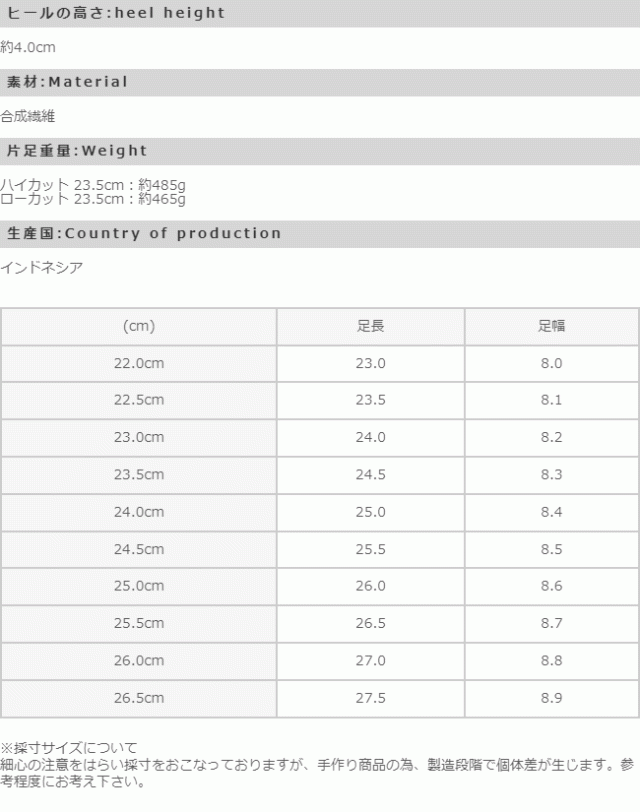This screenshot has height=812, width=640.
Task: Select the Weight section header
Action: coord(77,151)
